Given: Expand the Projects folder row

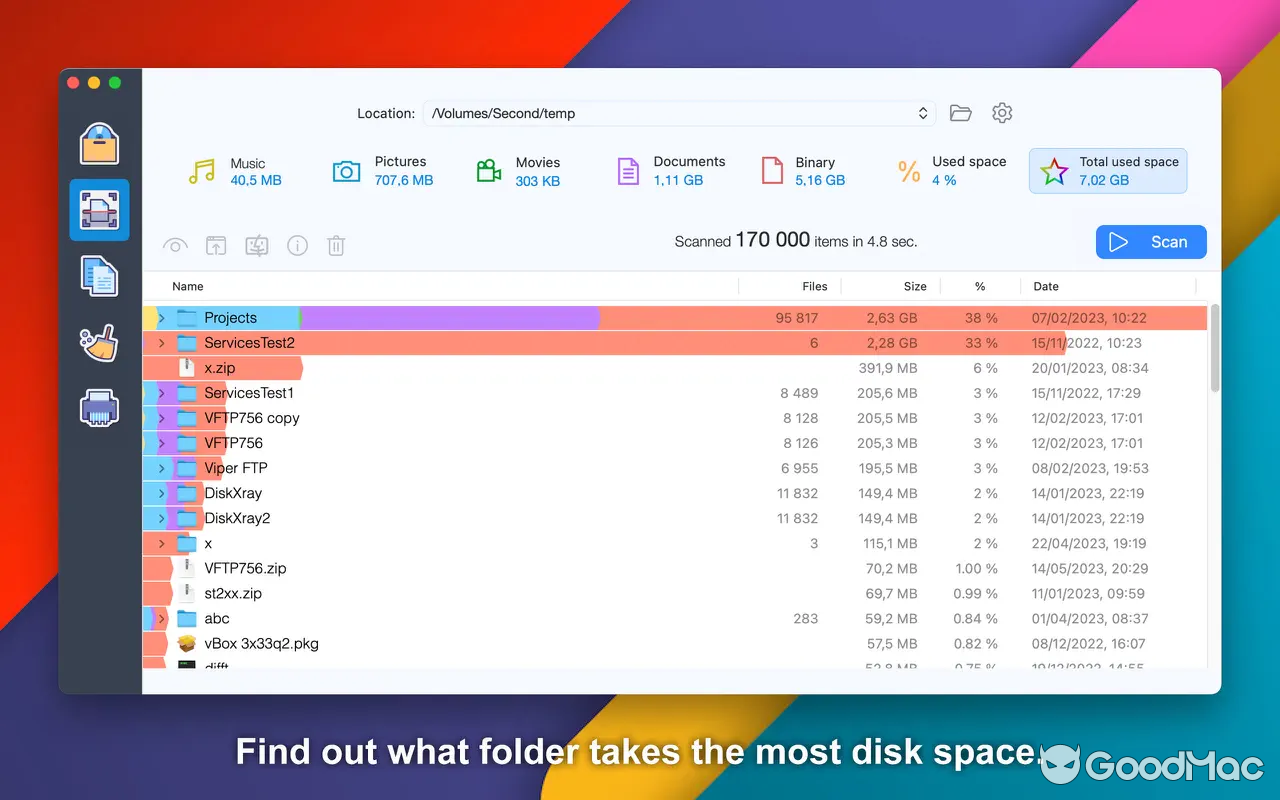Looking at the screenshot, I should pos(160,317).
